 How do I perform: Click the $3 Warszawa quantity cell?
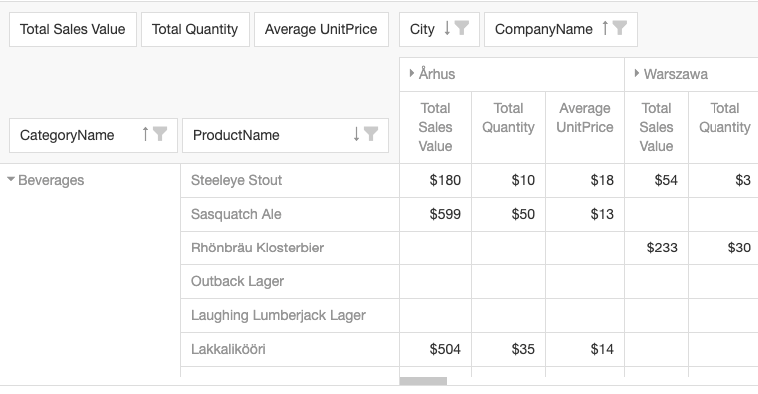point(724,180)
